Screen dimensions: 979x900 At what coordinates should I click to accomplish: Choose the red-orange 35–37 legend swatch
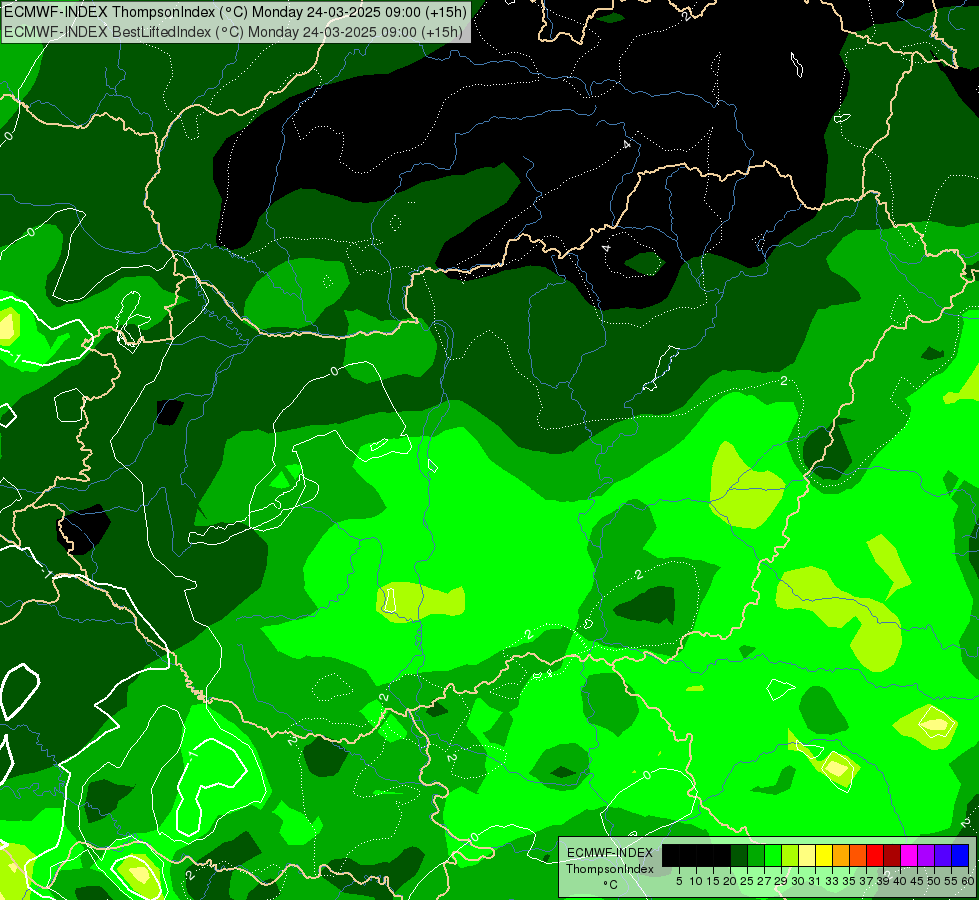(x=858, y=855)
